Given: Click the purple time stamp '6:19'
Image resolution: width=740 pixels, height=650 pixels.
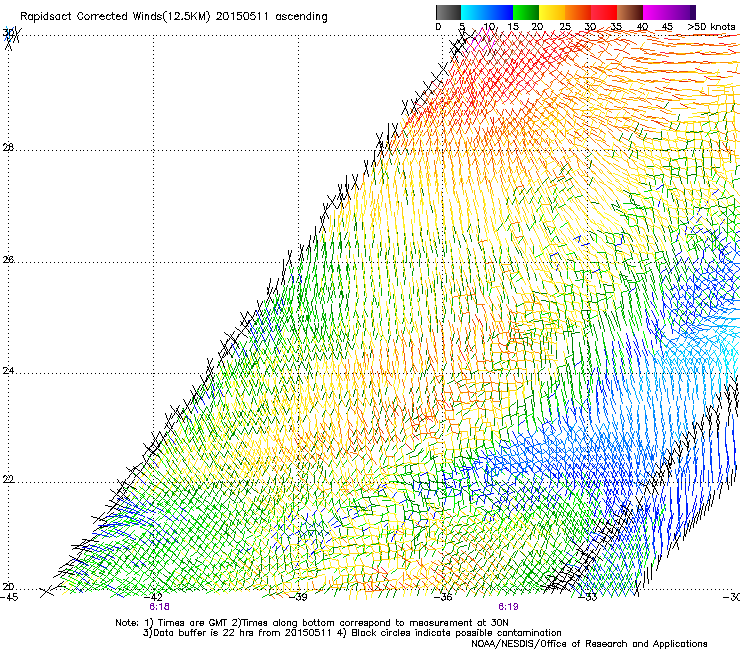Looking at the screenshot, I should pos(508,607).
